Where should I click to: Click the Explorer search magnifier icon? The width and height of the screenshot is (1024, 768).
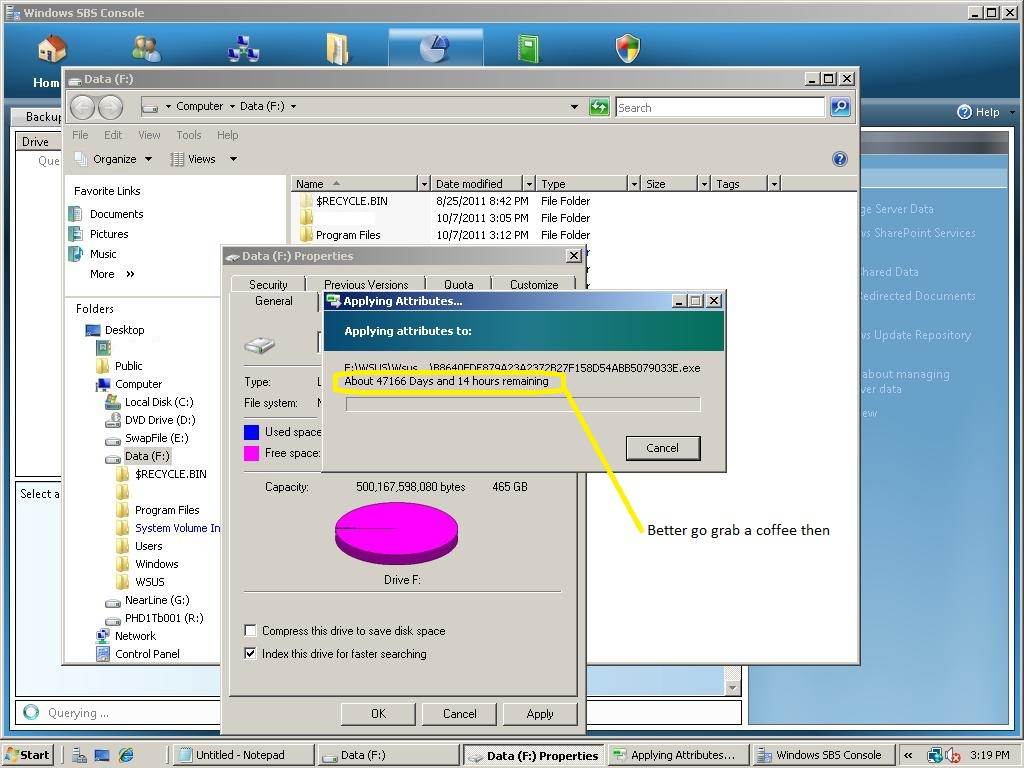point(840,107)
